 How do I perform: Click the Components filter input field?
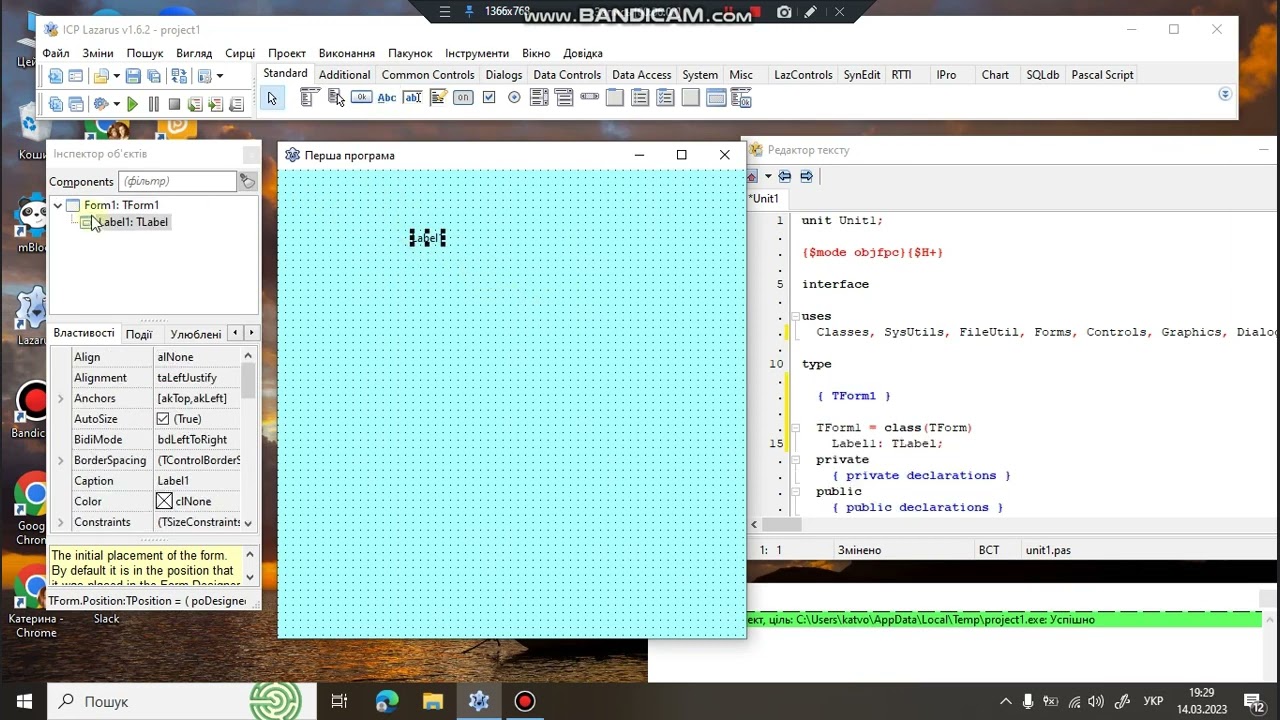(x=177, y=181)
